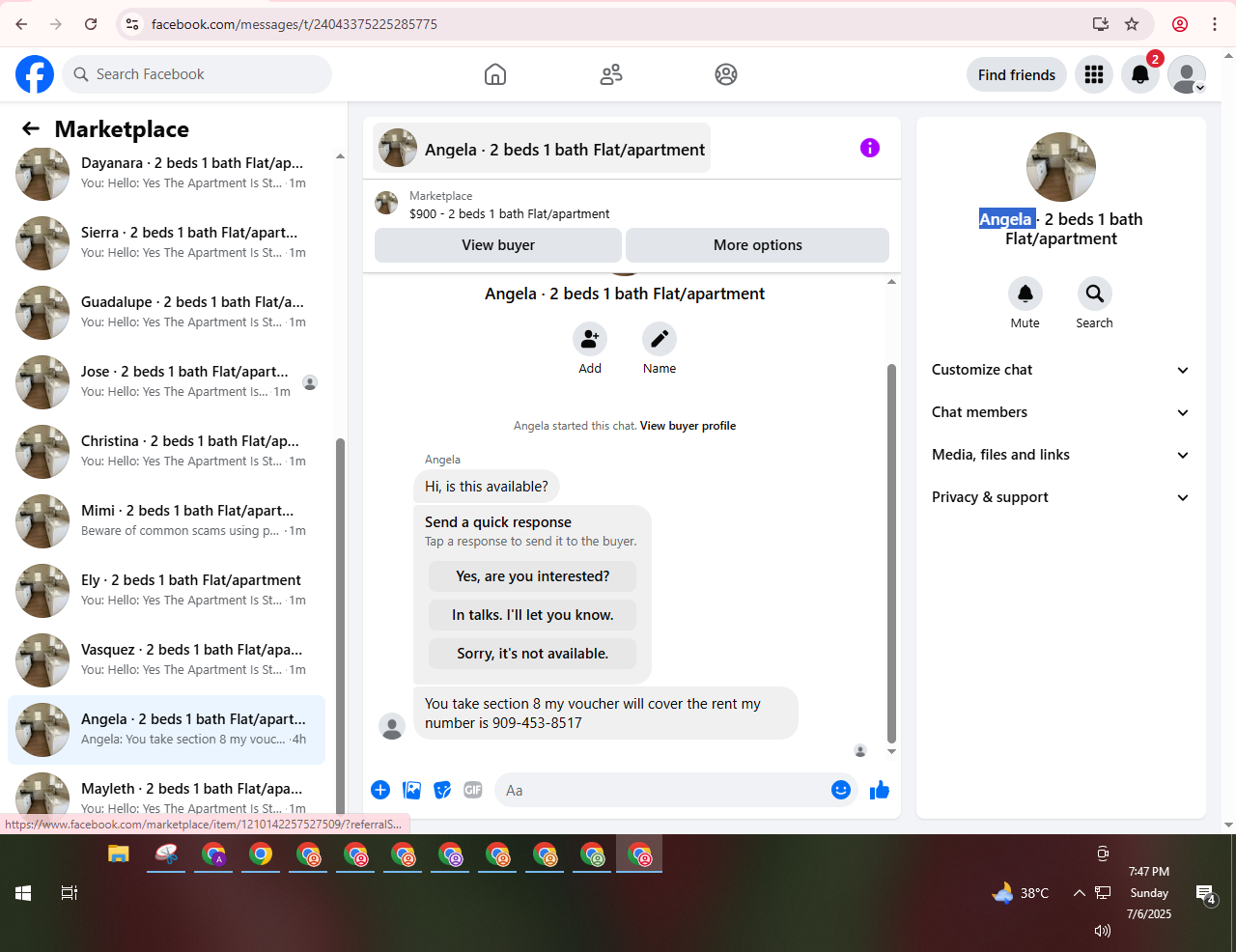Send quick response 'Sorry, it's not available.'
The height and width of the screenshot is (952, 1236).
click(x=533, y=654)
